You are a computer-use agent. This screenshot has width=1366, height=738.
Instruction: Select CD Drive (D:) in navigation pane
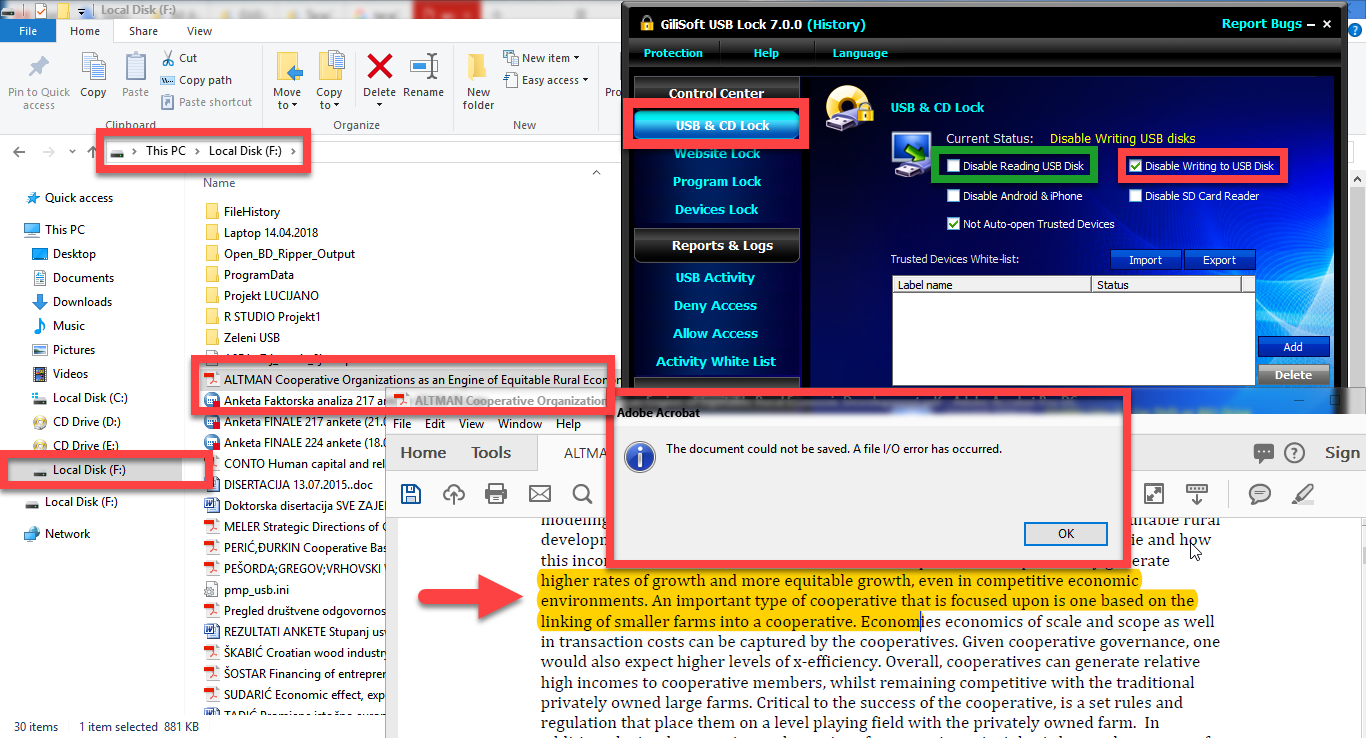click(x=86, y=422)
